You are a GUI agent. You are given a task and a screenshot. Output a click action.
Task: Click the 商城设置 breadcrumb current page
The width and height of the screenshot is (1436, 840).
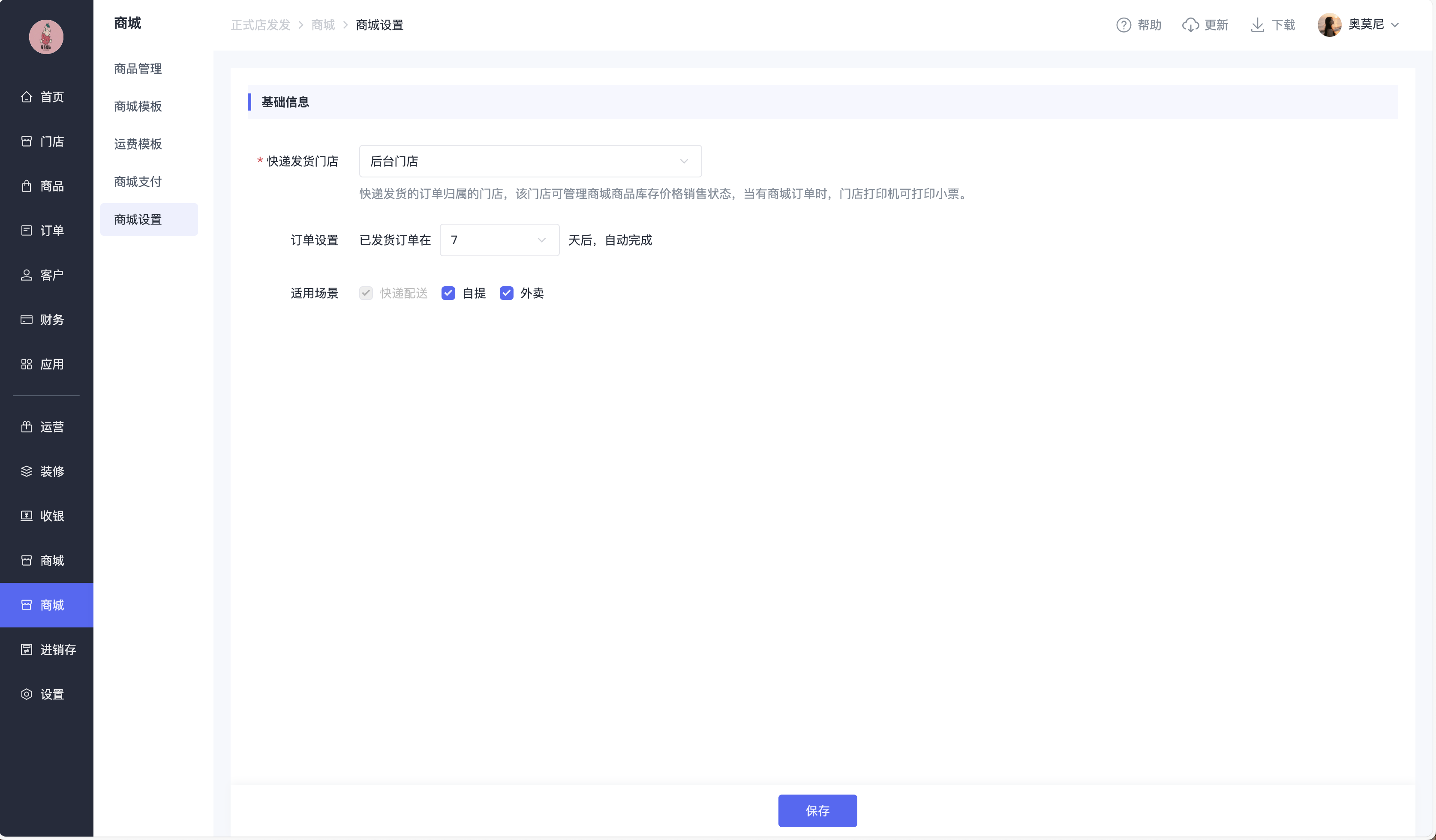pos(379,25)
